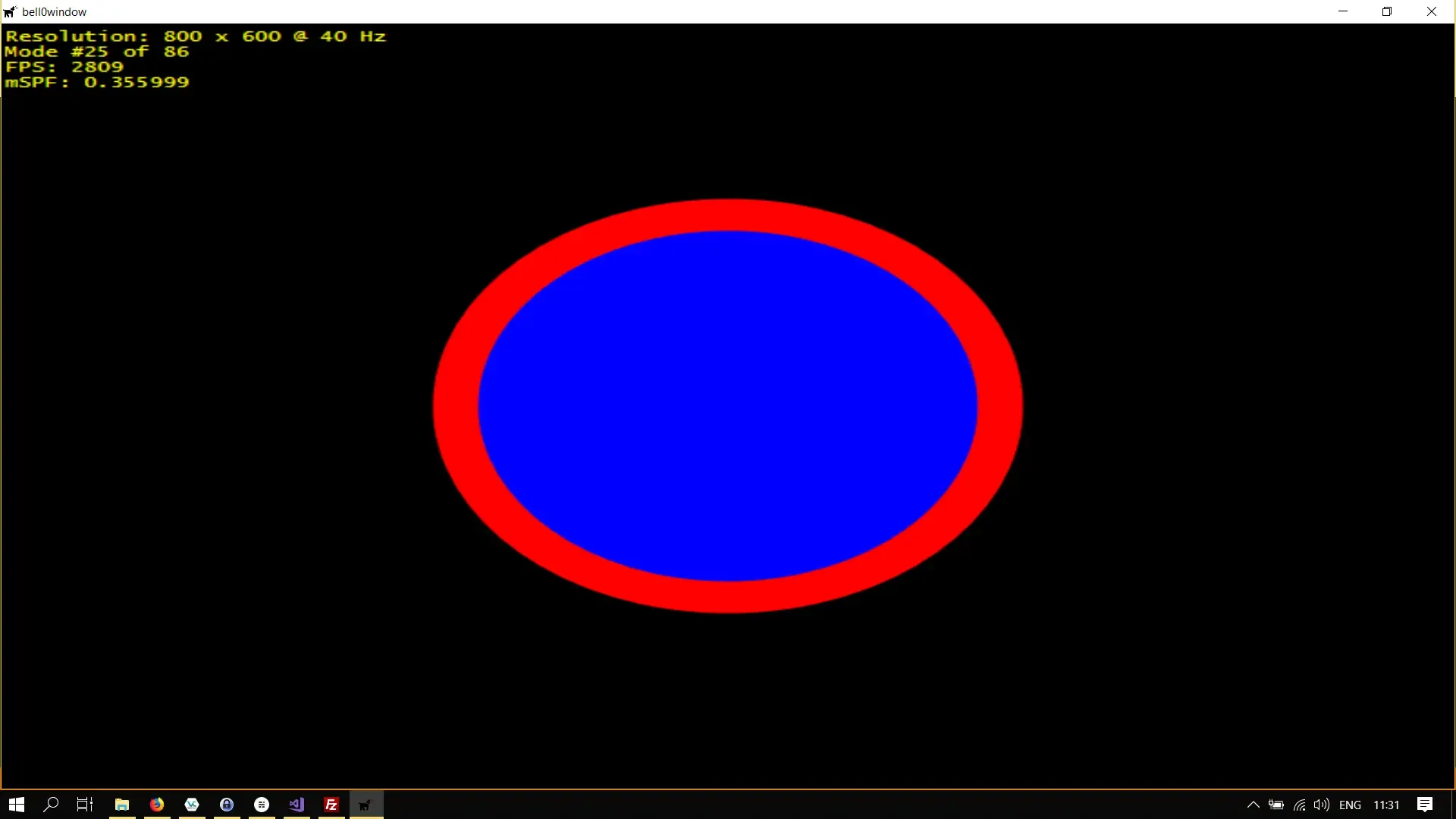The width and height of the screenshot is (1456, 819).
Task: Click the bell0window dog taskbar icon
Action: coord(366,805)
